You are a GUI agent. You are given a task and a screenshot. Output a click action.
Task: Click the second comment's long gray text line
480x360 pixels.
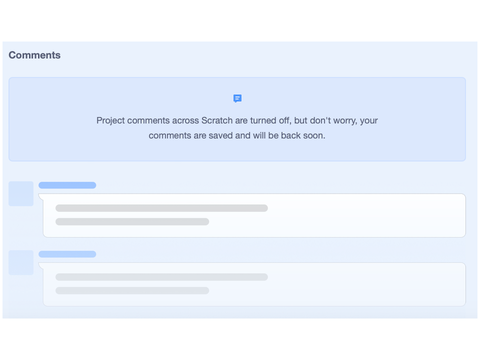pos(162,277)
